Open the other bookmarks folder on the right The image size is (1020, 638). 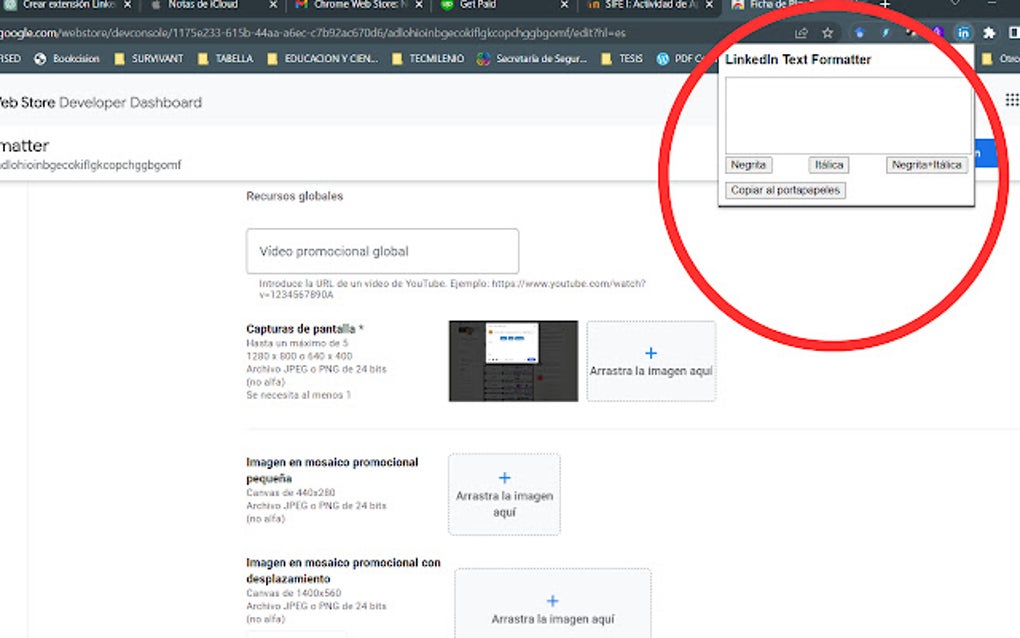(1000, 59)
